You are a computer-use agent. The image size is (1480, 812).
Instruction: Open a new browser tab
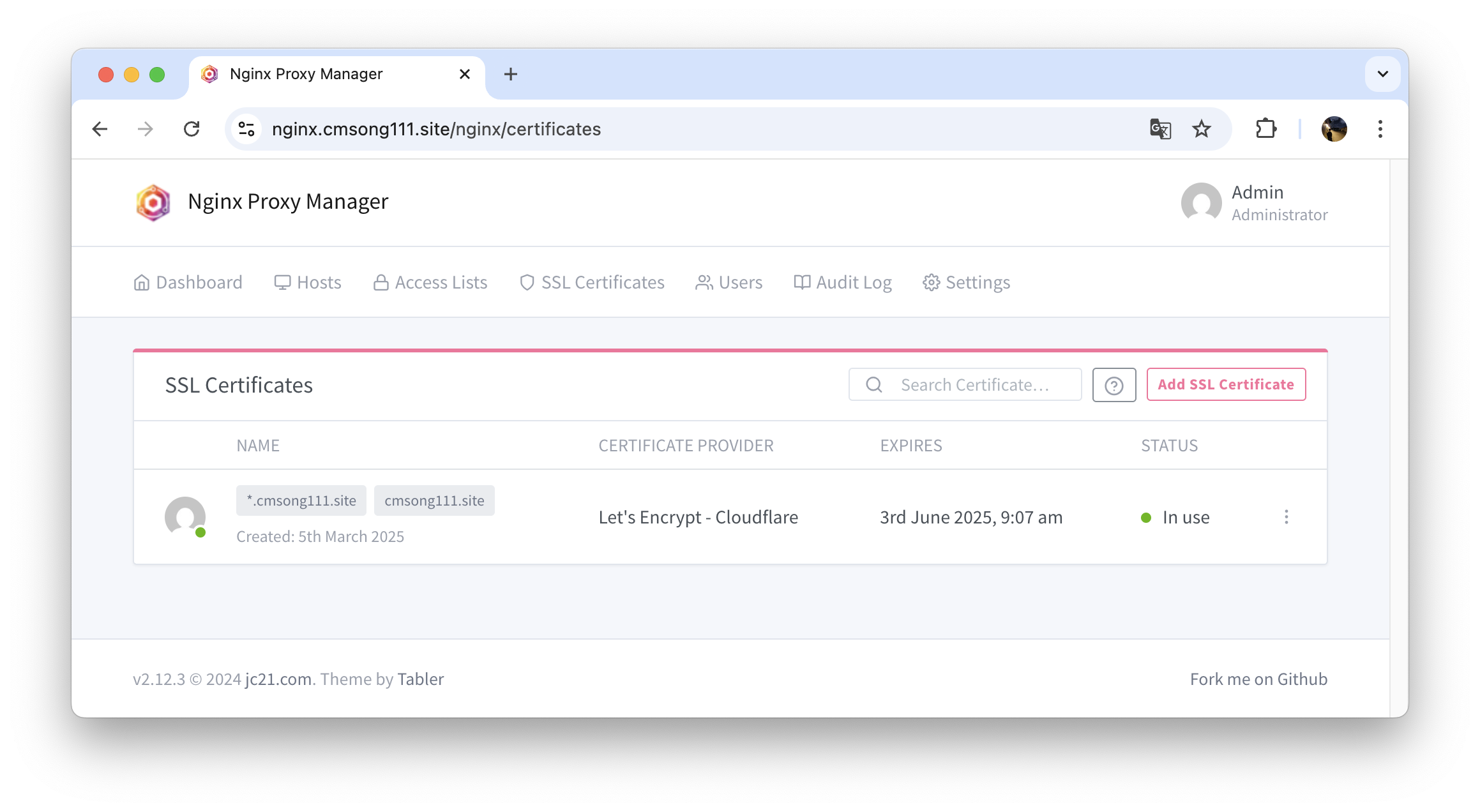coord(510,74)
